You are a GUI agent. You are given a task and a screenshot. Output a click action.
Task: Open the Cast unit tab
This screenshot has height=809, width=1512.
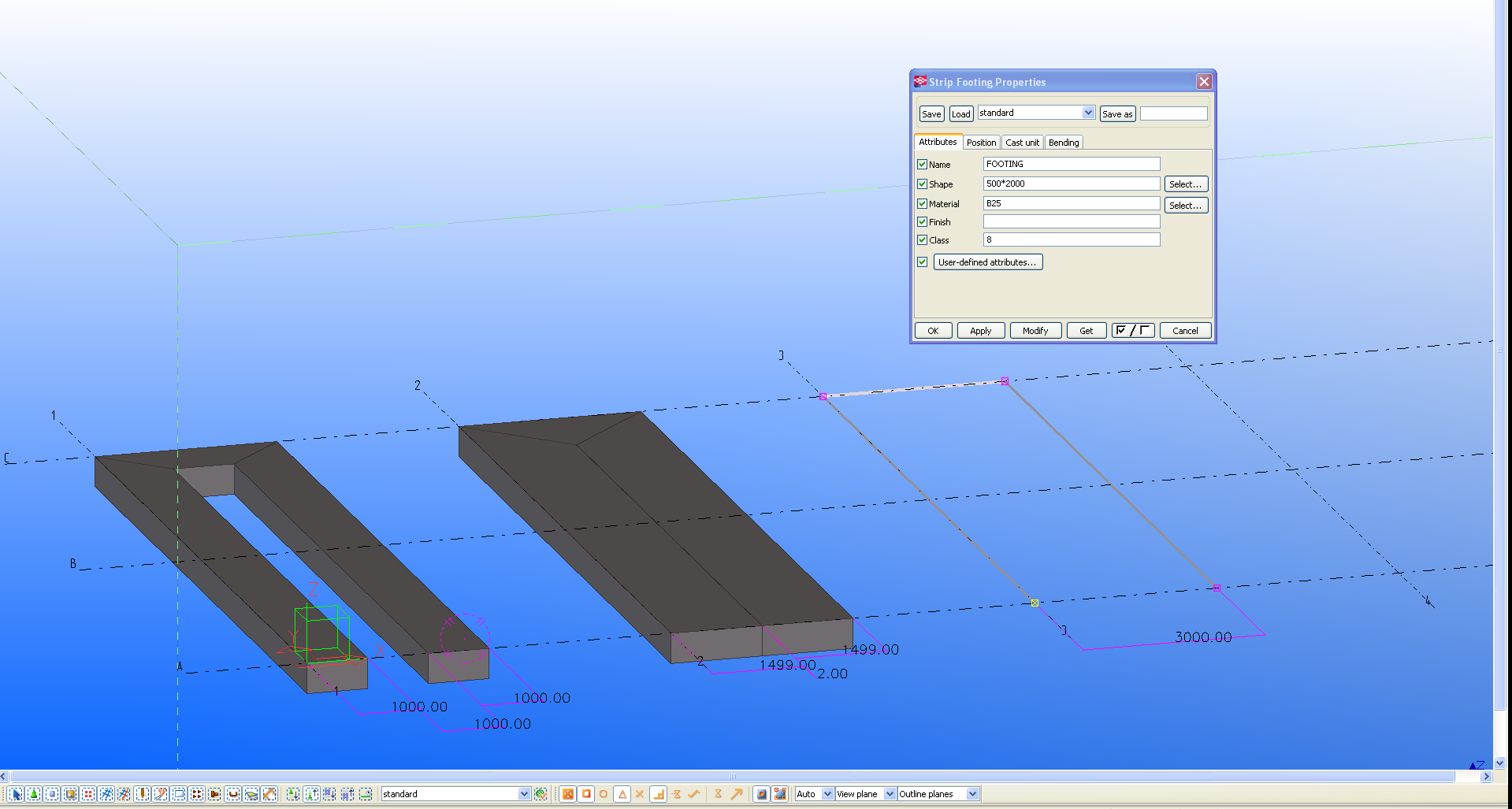(x=1022, y=143)
